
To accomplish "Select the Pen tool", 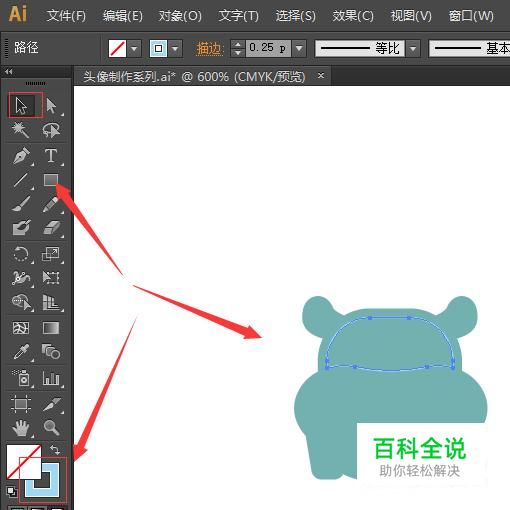I will pos(21,155).
